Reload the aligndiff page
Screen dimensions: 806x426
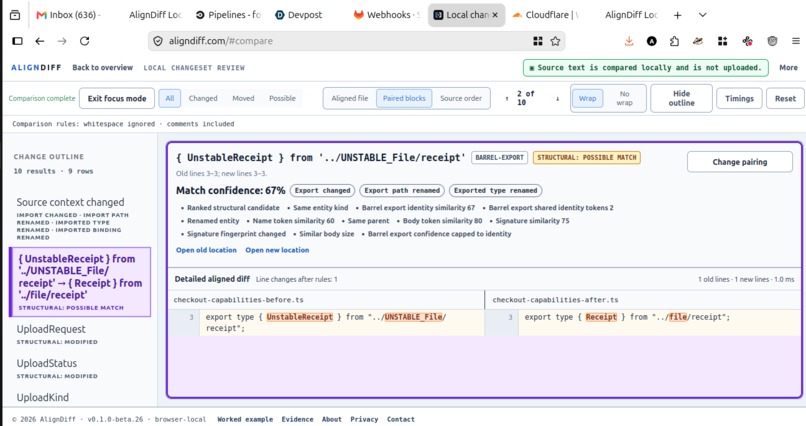coord(85,41)
